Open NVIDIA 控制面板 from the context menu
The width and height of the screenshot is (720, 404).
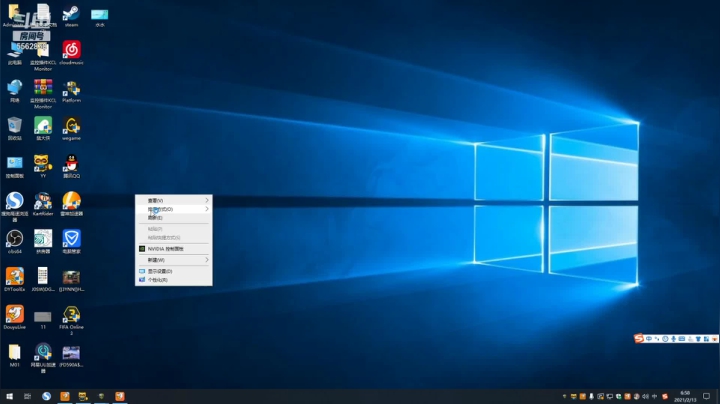[174, 249]
